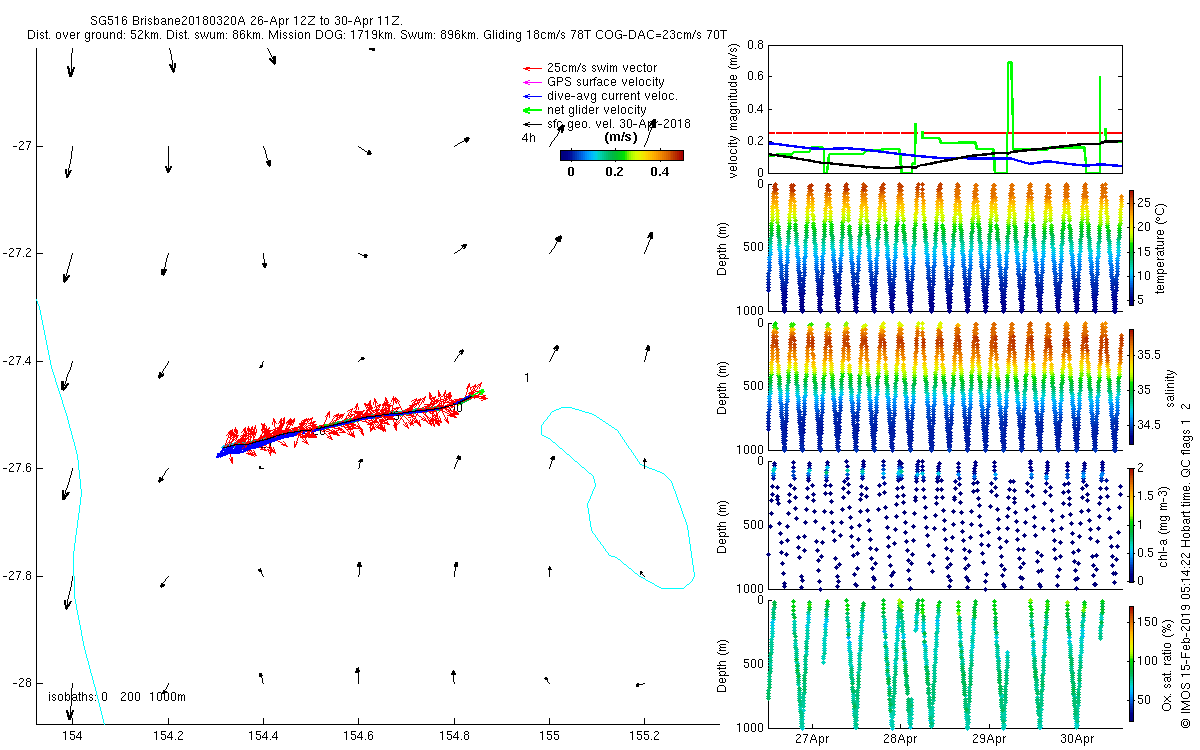Click the latitude tick '-27' on the map
Viewport: 1200px width, 750px height.
[x=23, y=146]
